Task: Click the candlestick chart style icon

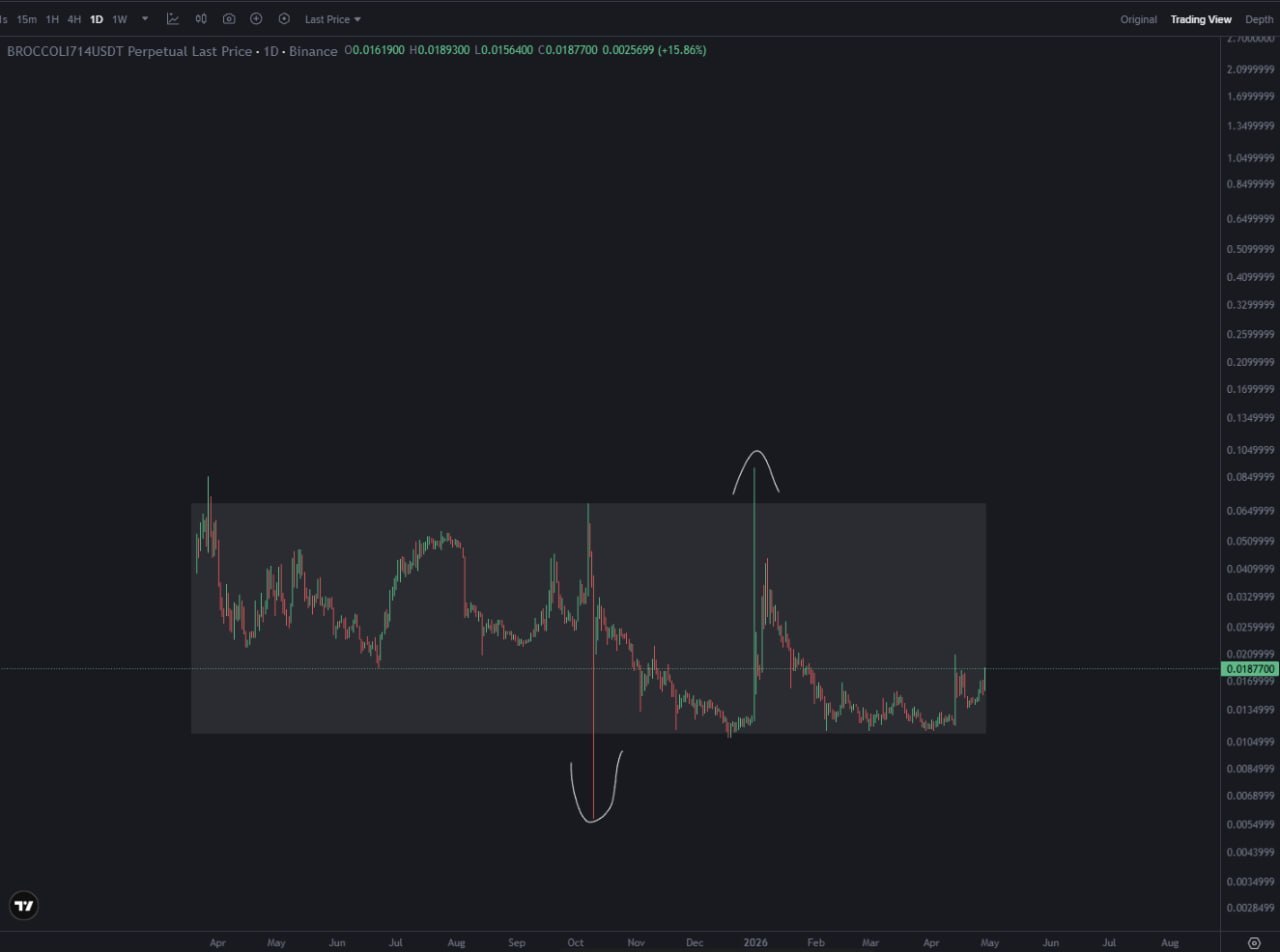Action: (201, 19)
